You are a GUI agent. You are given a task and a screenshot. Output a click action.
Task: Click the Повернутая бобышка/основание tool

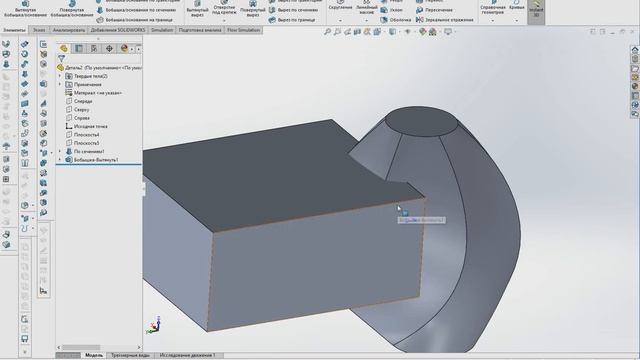(72, 9)
